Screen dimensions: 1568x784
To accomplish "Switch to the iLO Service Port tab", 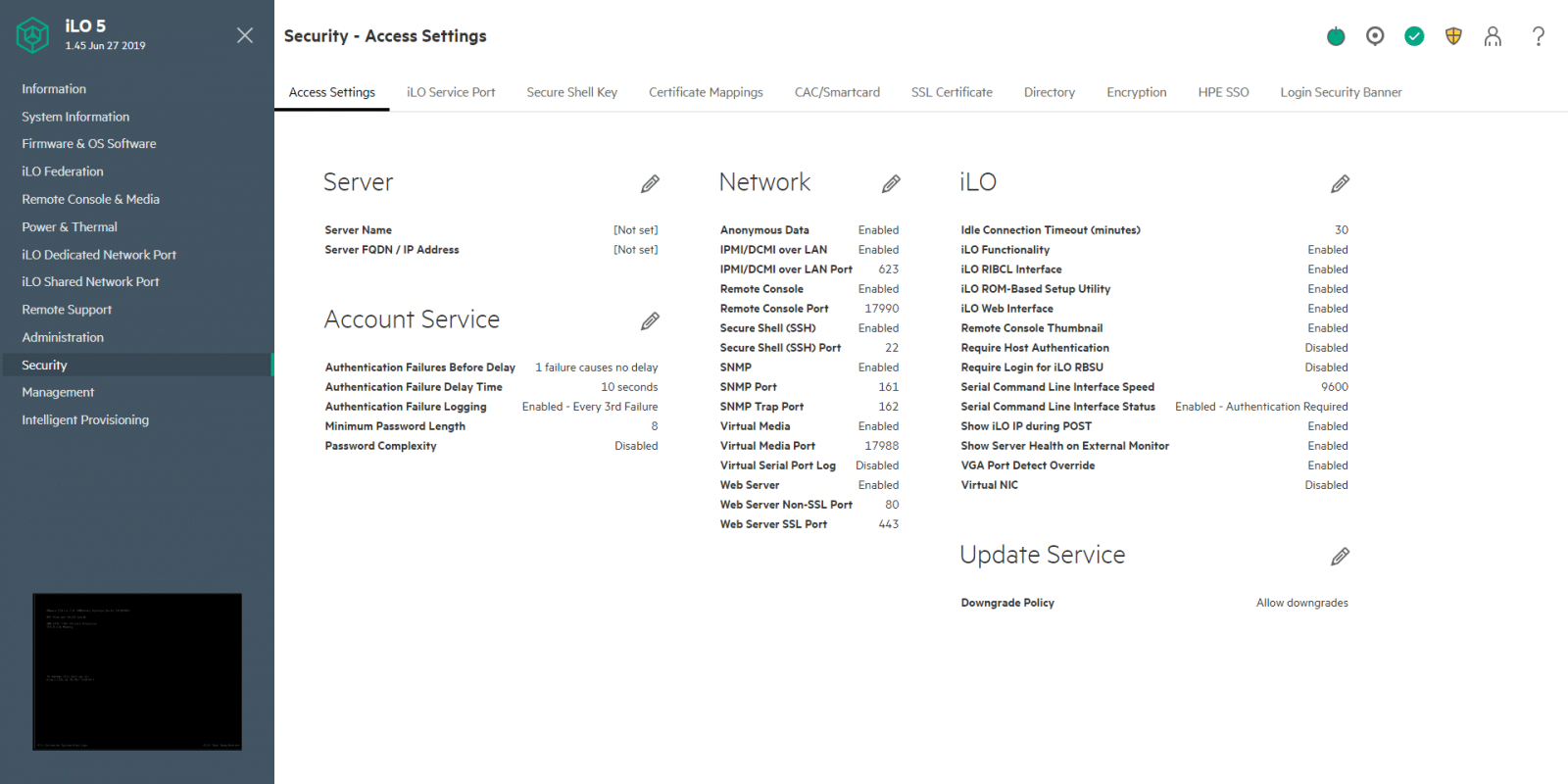I will click(451, 92).
